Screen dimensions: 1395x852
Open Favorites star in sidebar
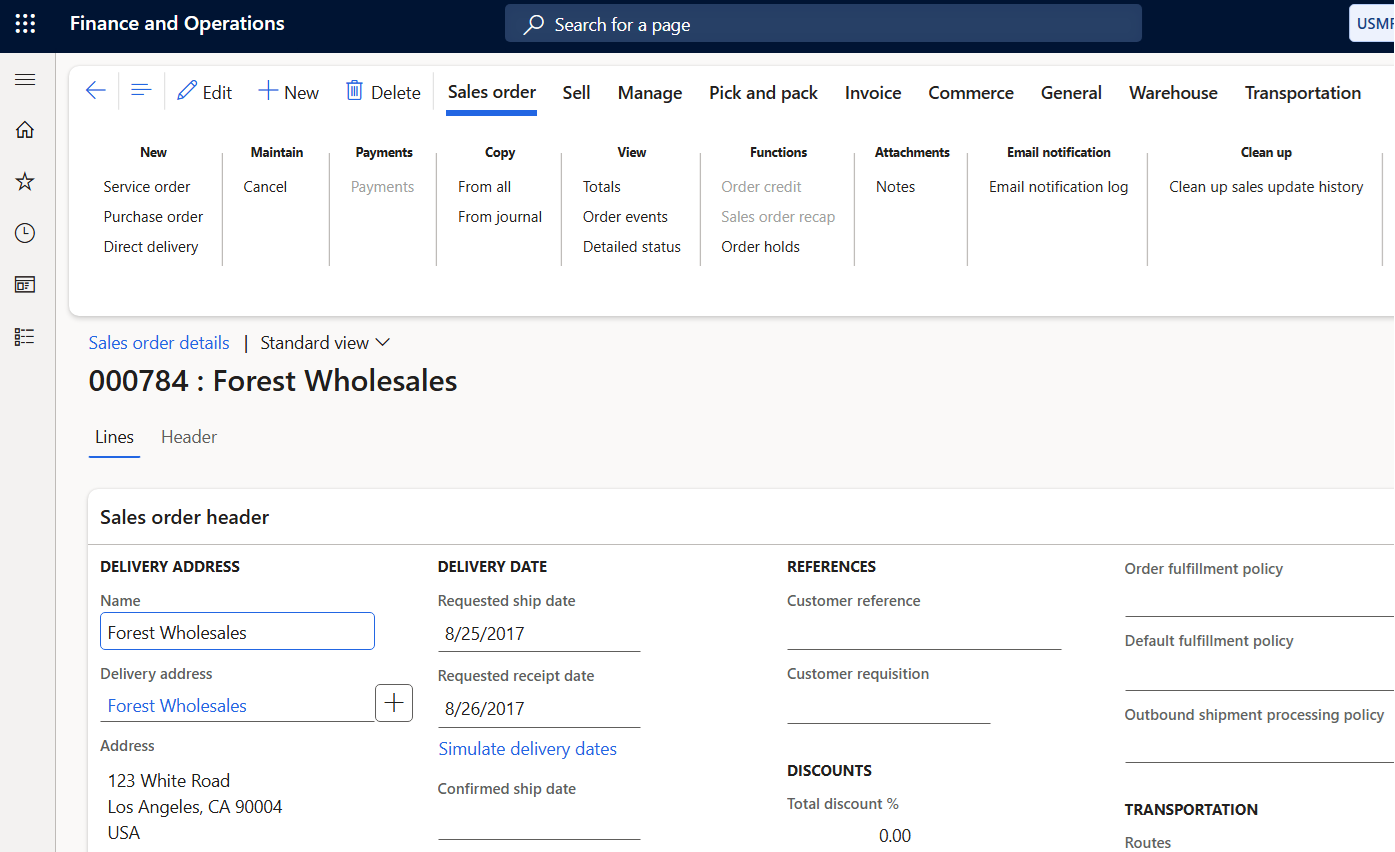tap(25, 181)
